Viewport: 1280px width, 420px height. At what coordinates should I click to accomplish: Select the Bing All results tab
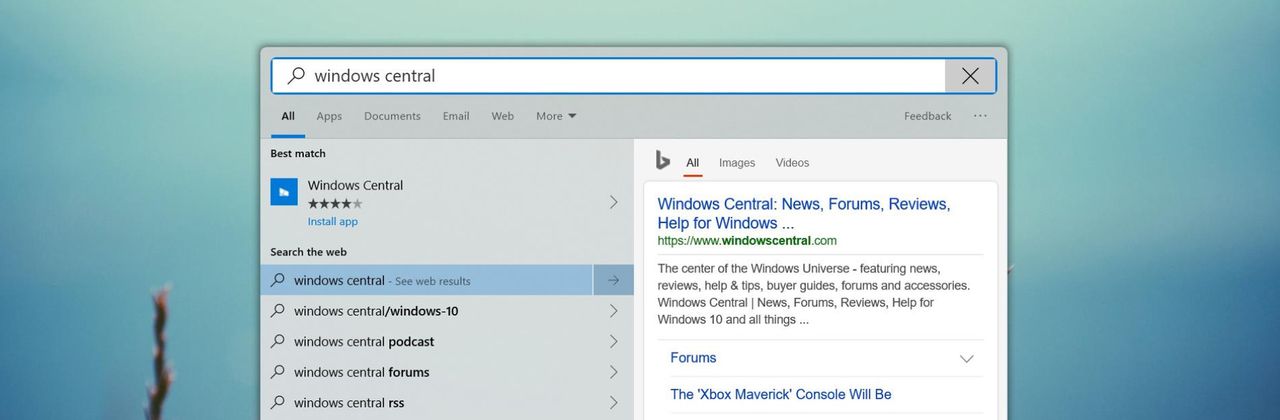pyautogui.click(x=692, y=163)
